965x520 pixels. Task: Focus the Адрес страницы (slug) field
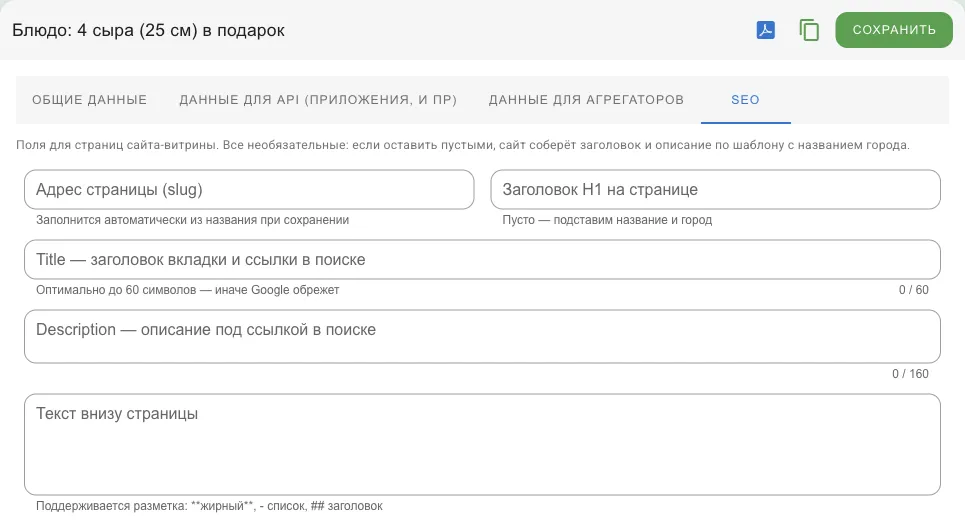(249, 190)
